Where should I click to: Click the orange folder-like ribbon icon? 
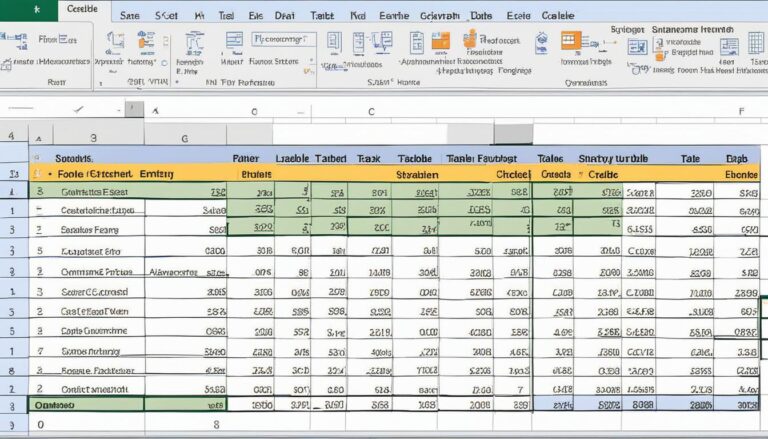pyautogui.click(x=440, y=41)
